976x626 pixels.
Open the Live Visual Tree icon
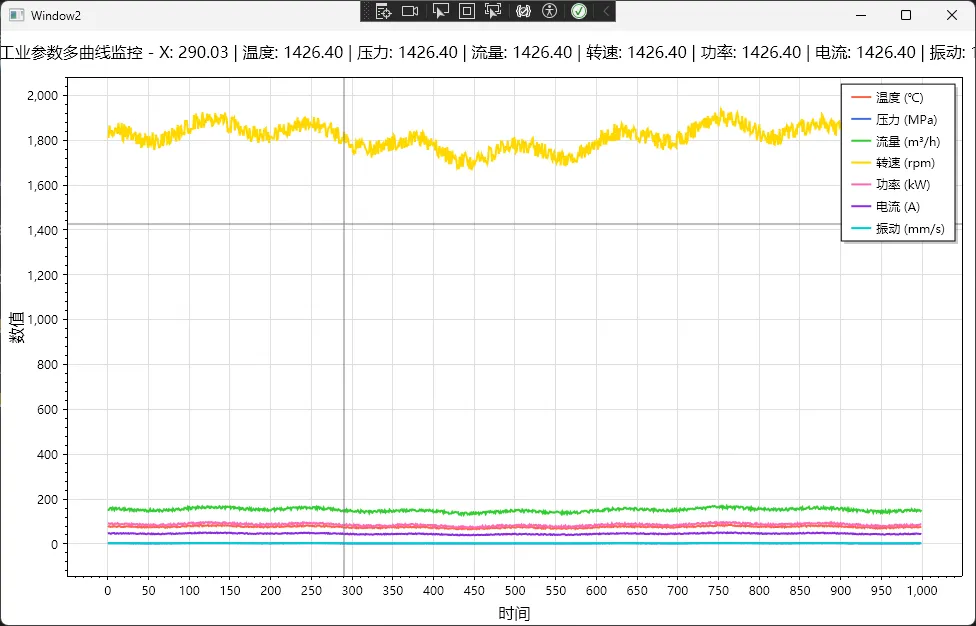[382, 11]
